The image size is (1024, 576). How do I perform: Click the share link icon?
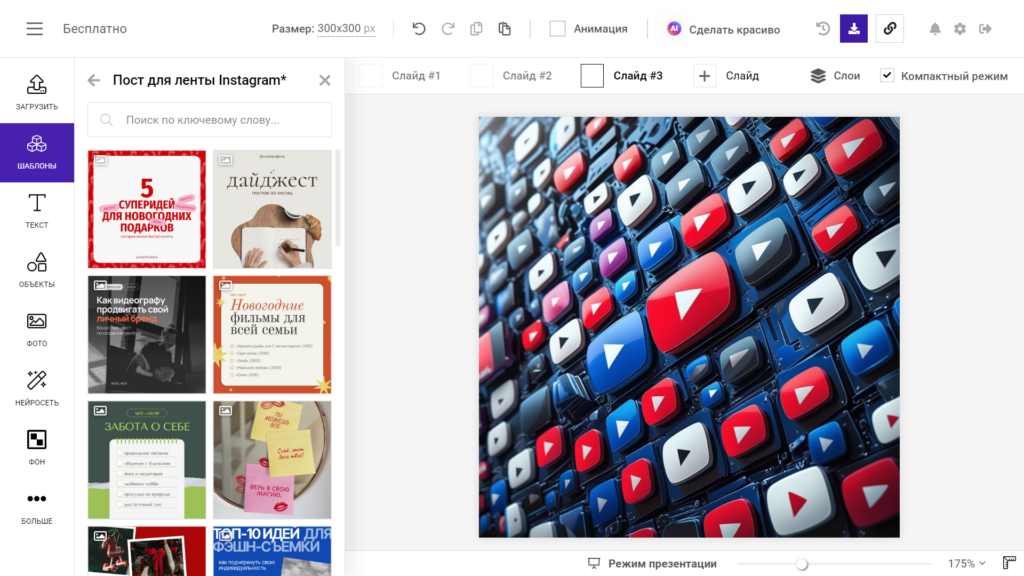(889, 29)
